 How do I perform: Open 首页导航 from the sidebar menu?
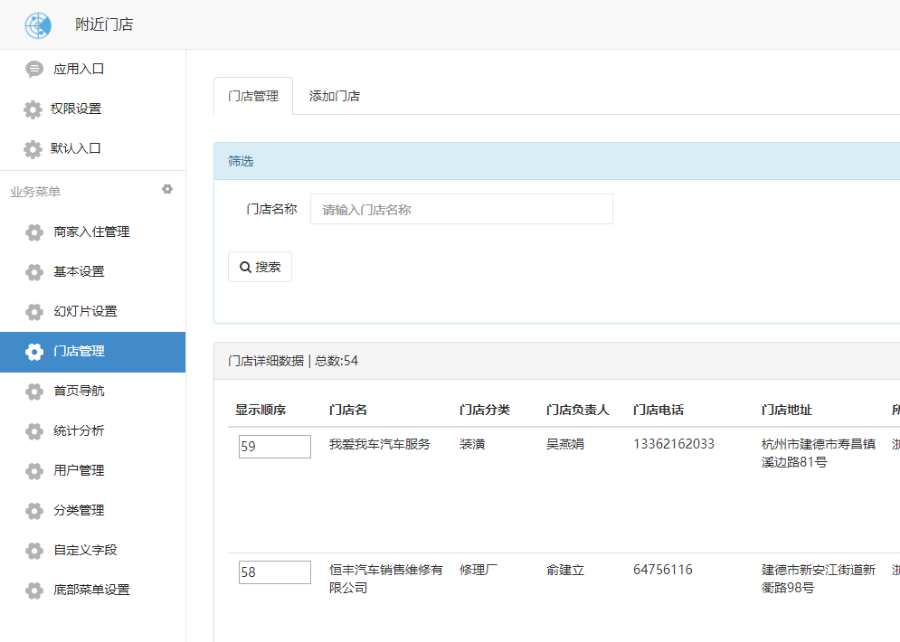[78, 391]
